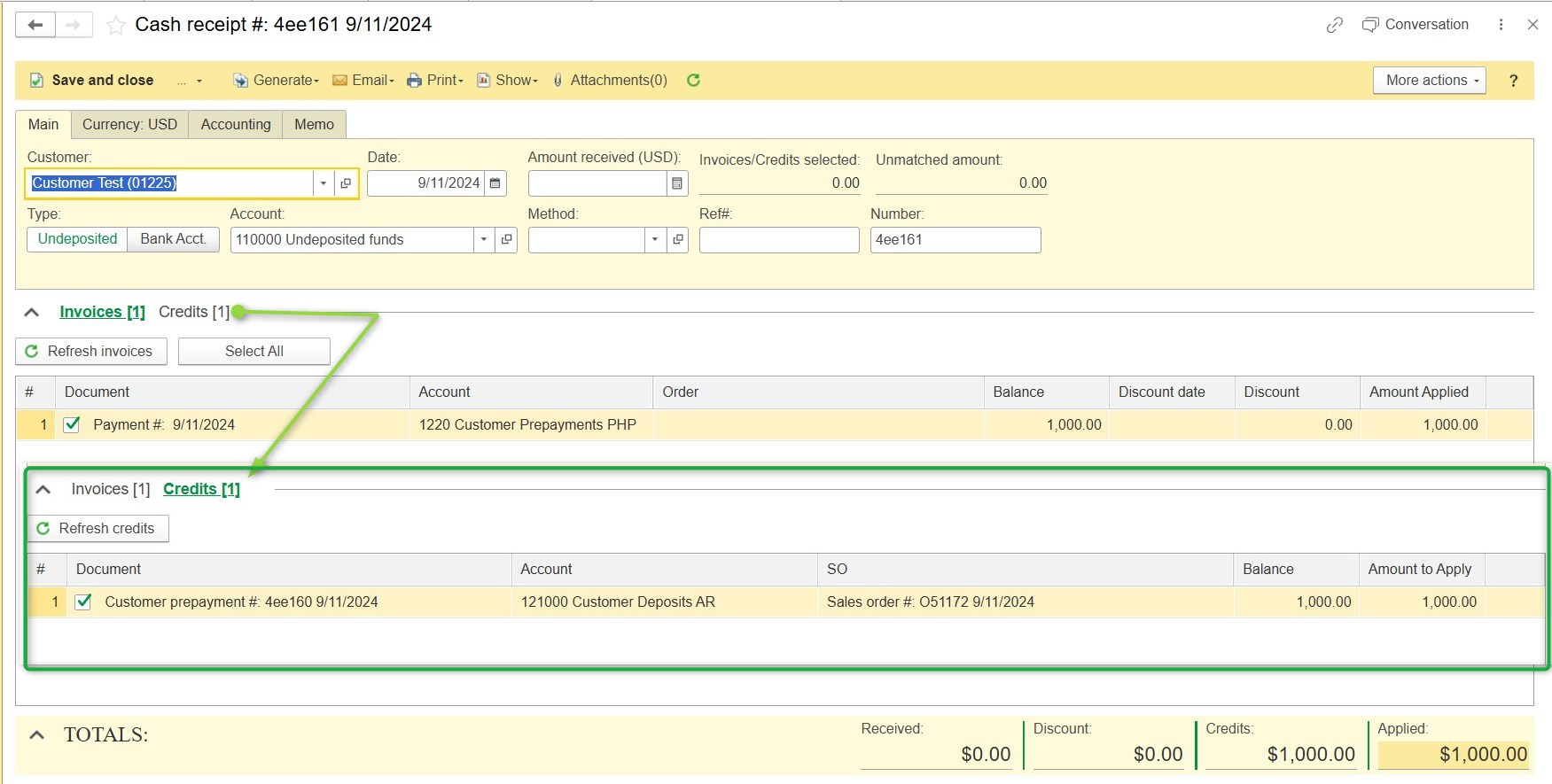The width and height of the screenshot is (1552, 784).
Task: Click the Discount date column header
Action: [x=1172, y=392]
